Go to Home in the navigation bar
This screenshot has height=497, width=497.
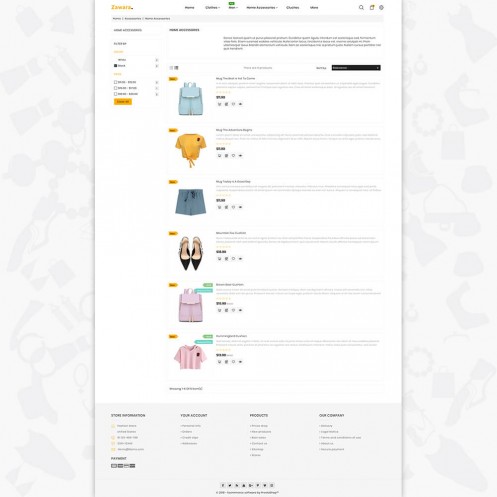(x=189, y=7)
